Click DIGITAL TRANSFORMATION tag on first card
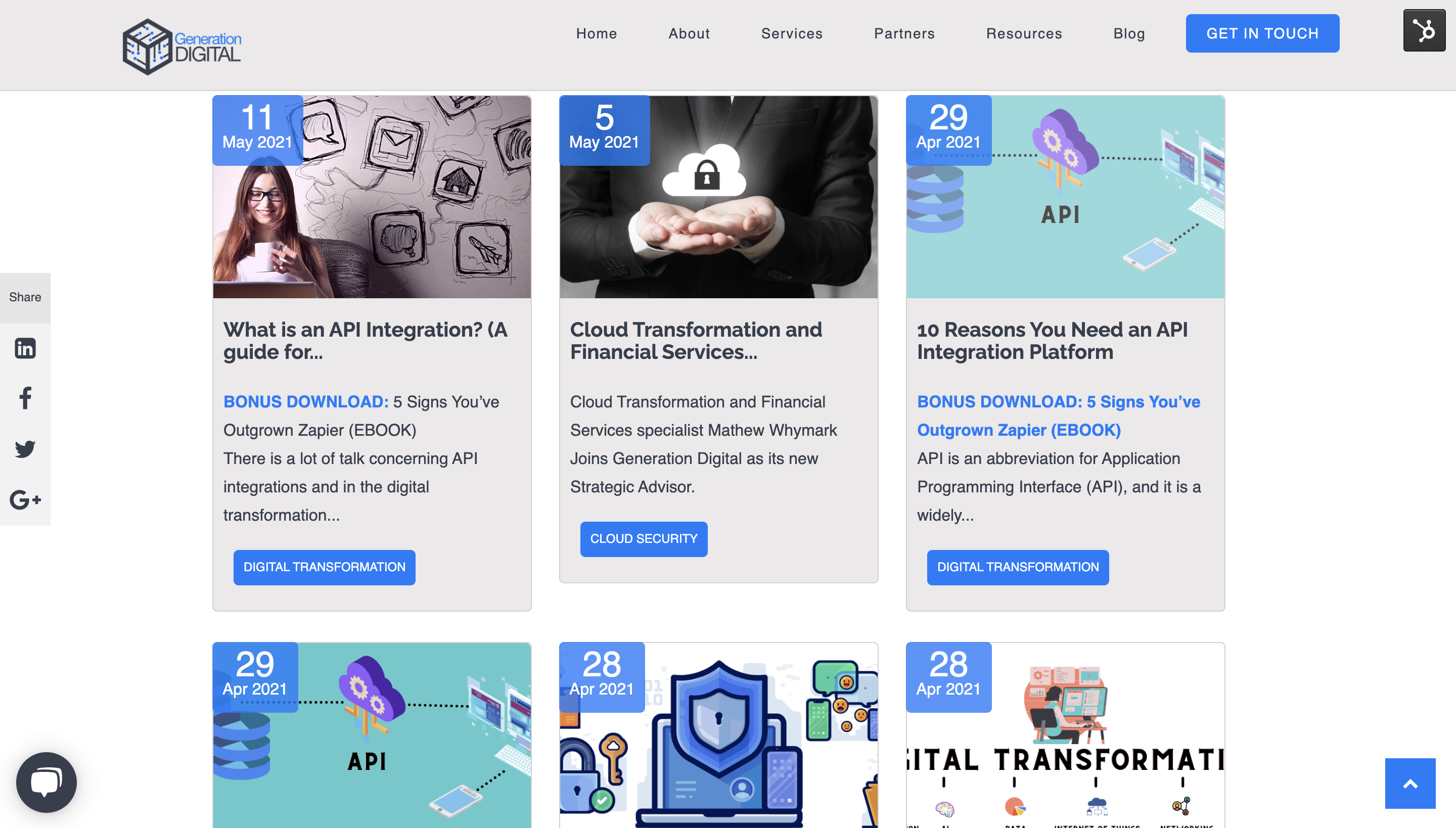Viewport: 1456px width, 828px height. 324,566
